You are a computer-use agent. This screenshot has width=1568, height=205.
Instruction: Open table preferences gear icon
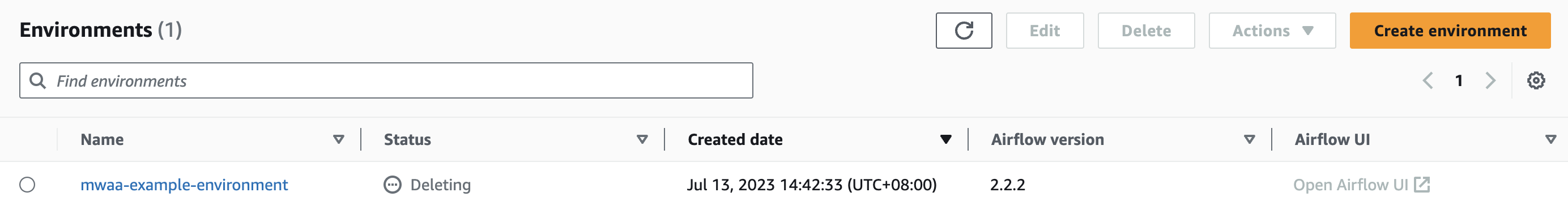coord(1536,80)
